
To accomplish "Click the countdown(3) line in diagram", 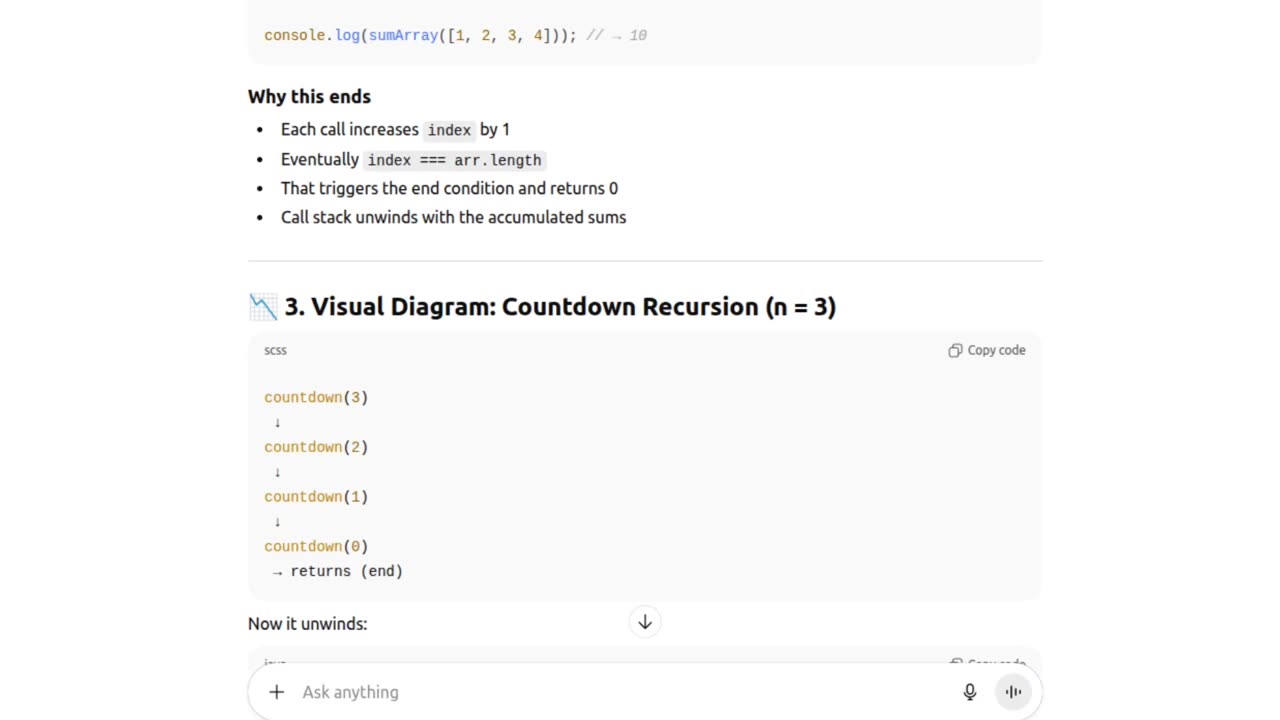I will tap(316, 397).
